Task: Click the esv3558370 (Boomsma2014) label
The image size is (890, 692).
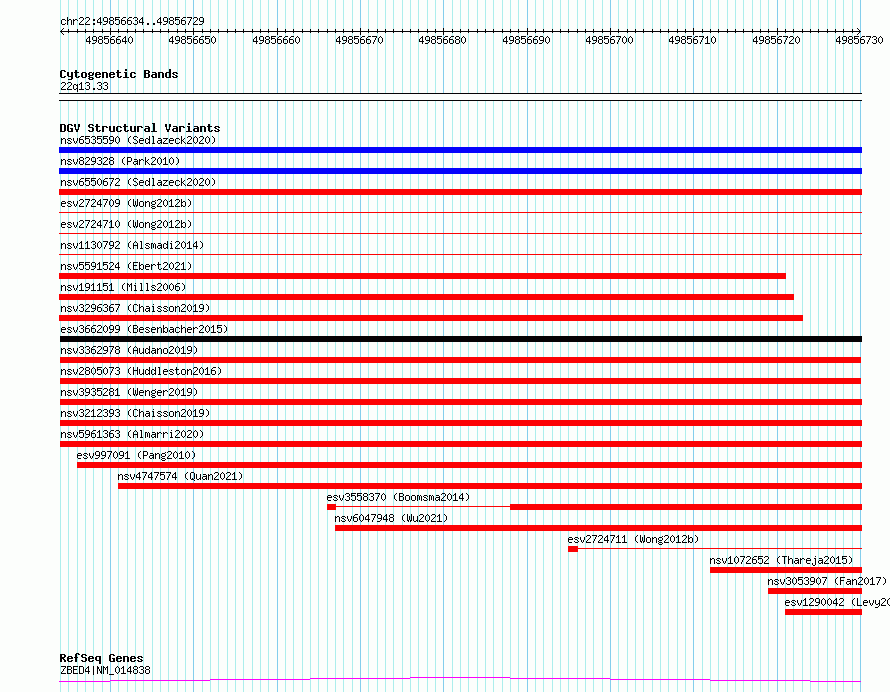Action: 398,497
